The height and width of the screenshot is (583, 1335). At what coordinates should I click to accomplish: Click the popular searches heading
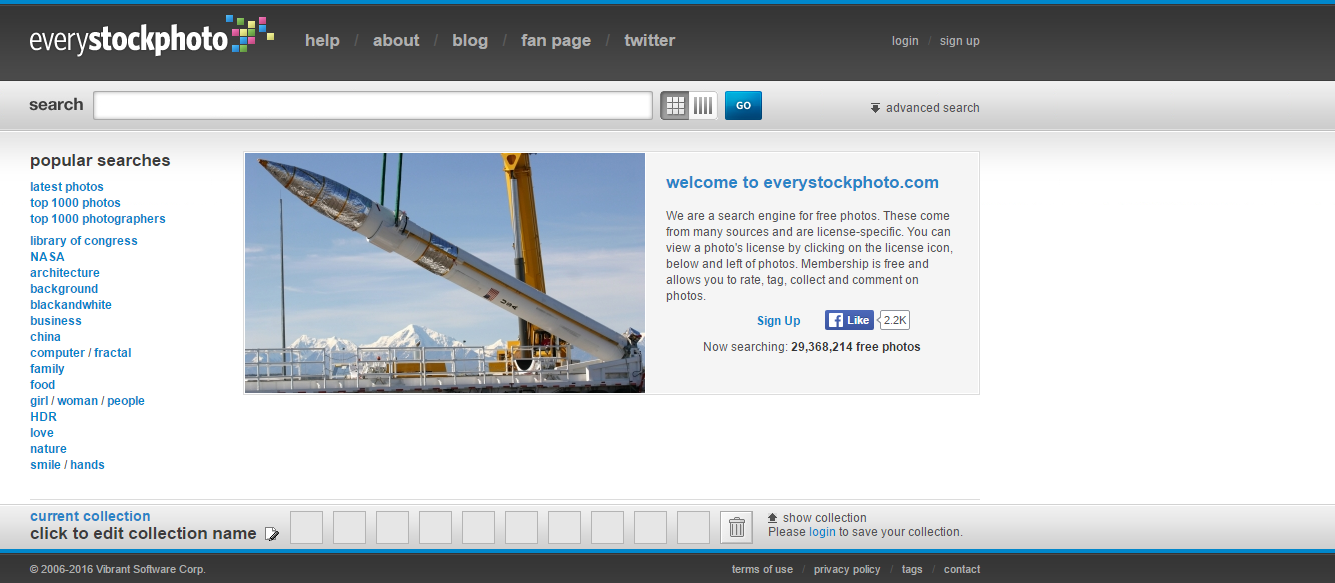pos(100,160)
